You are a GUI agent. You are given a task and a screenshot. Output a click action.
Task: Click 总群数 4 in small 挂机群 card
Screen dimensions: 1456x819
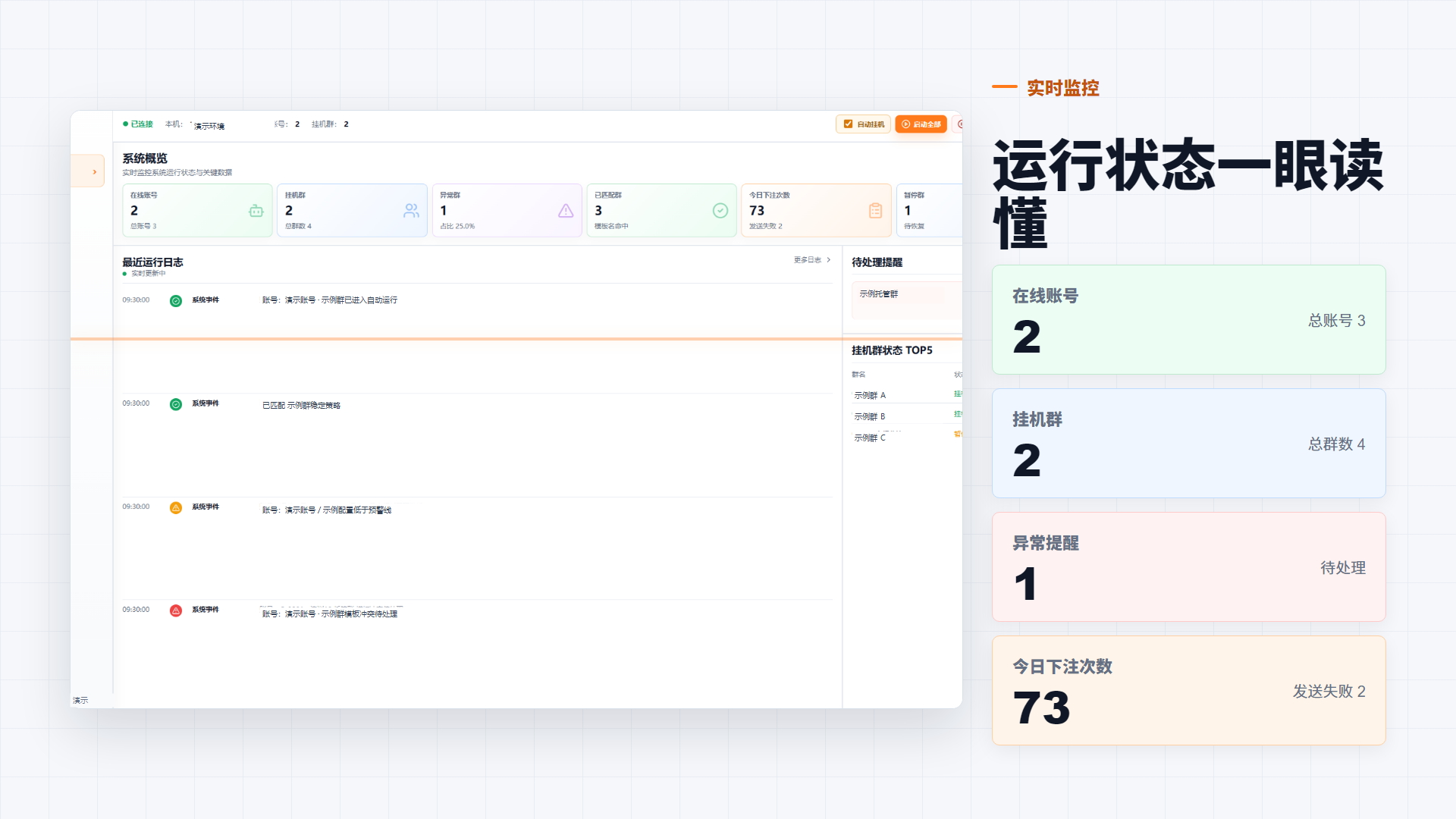pyautogui.click(x=298, y=226)
